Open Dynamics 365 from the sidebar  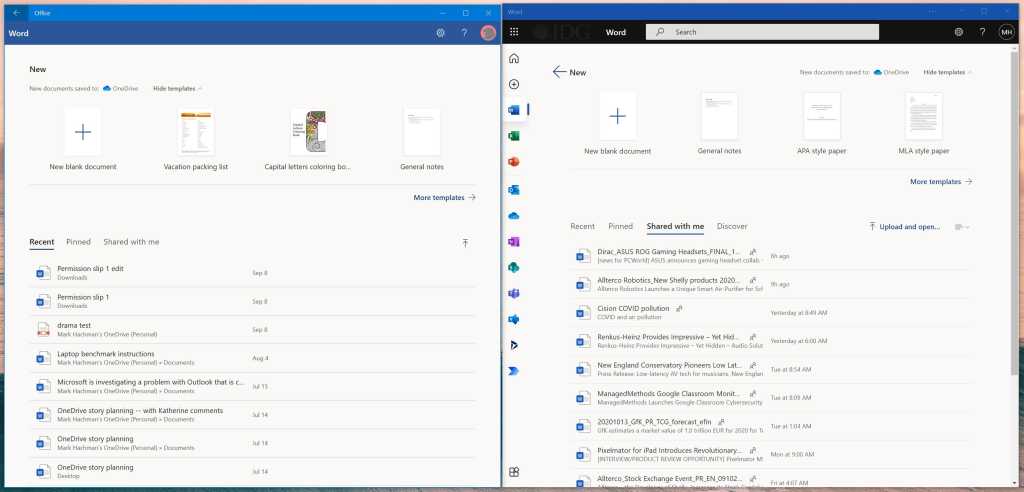(514, 345)
